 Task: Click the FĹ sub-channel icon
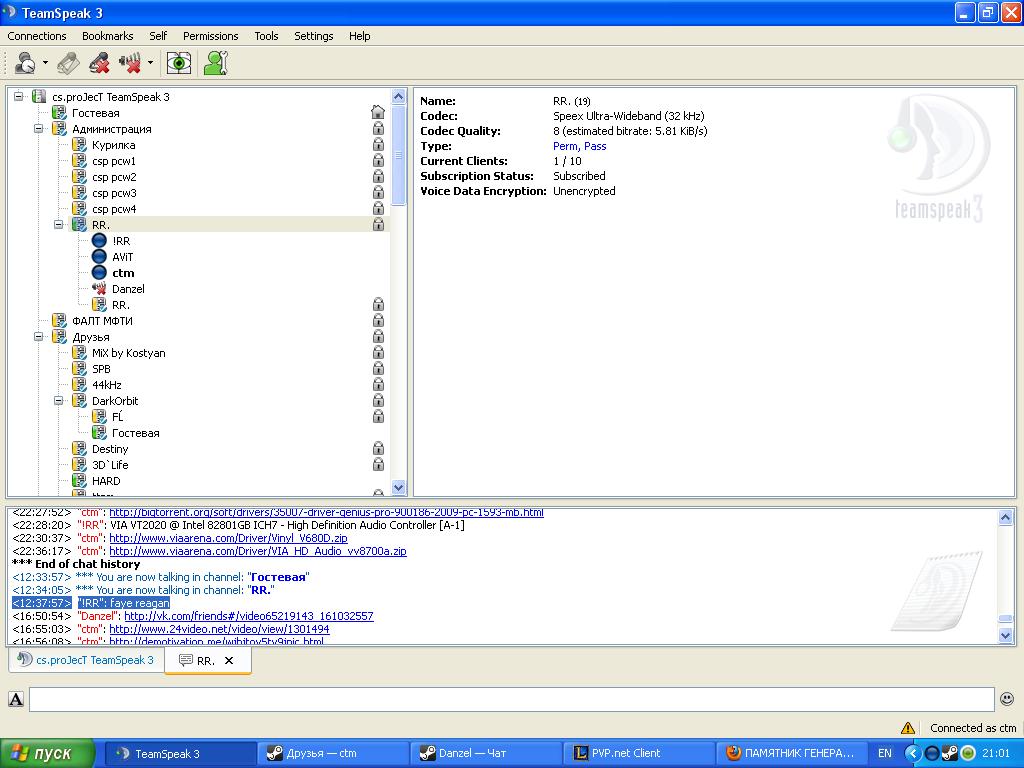click(99, 417)
